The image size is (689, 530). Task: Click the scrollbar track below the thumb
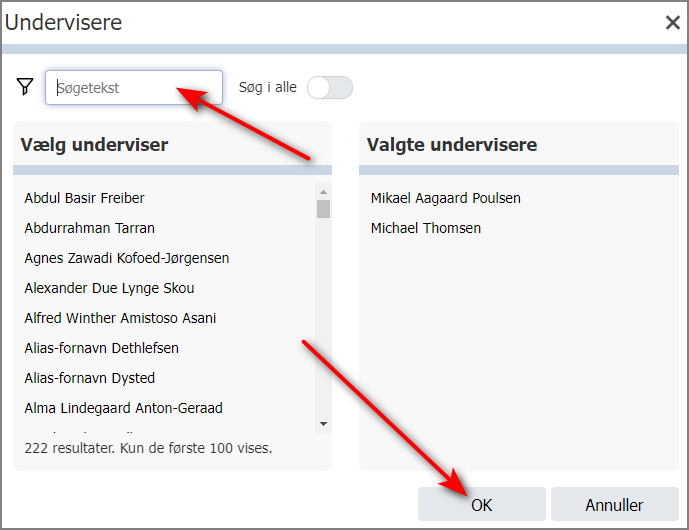323,320
